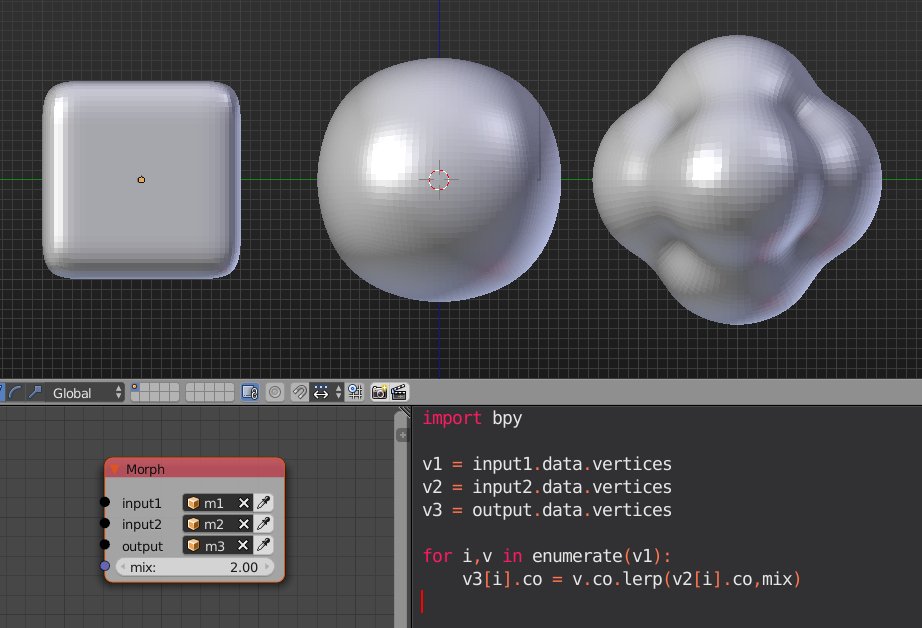Image resolution: width=922 pixels, height=628 pixels.
Task: Clear the m1 object with X
Action: tap(243, 503)
